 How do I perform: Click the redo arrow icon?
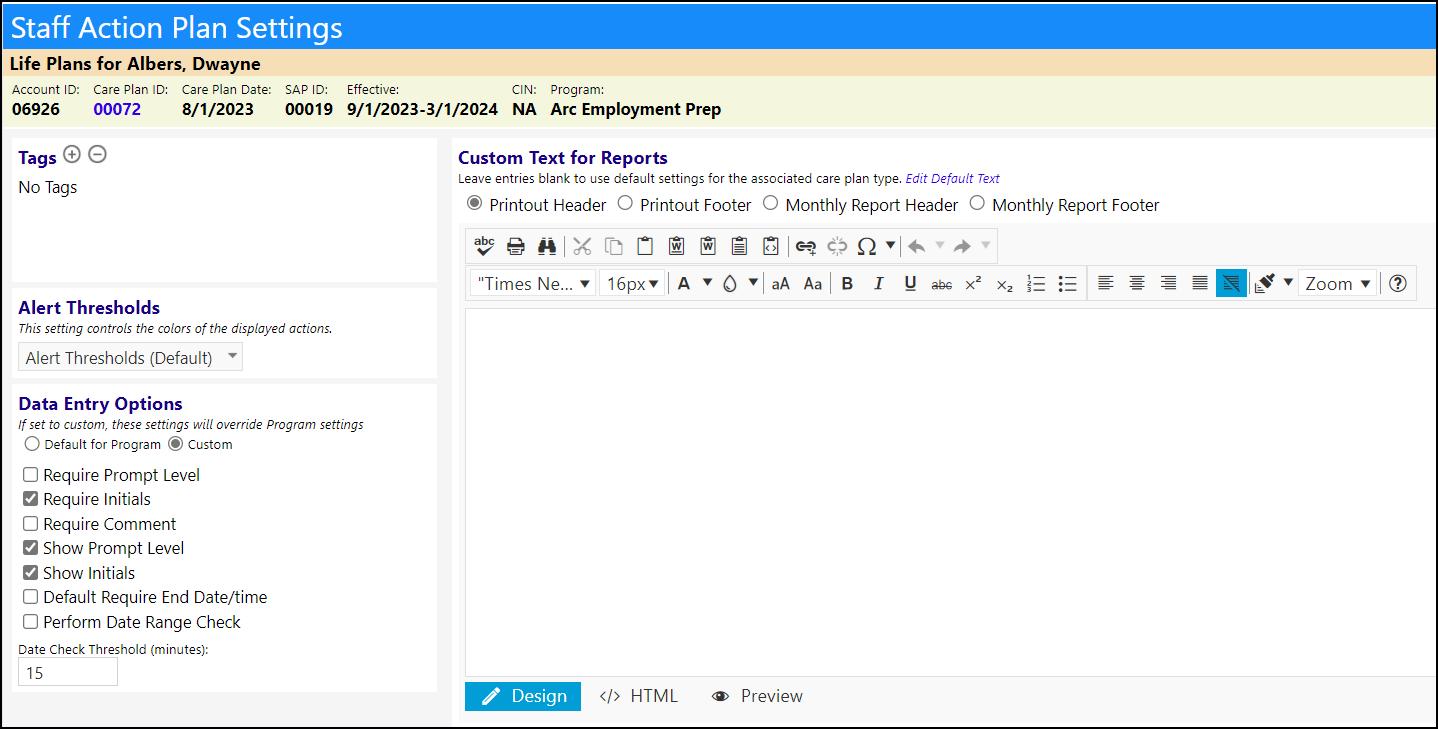tap(962, 246)
